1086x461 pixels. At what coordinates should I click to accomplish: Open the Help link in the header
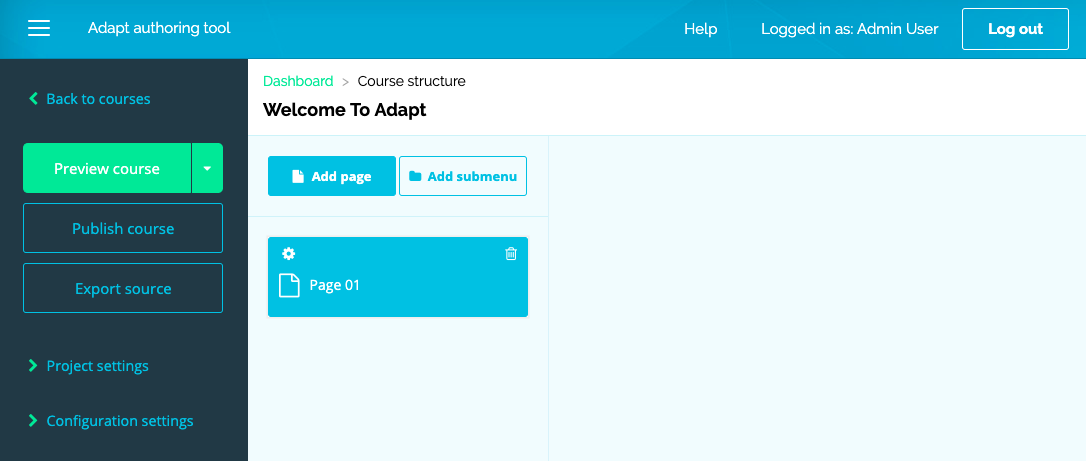pos(700,29)
